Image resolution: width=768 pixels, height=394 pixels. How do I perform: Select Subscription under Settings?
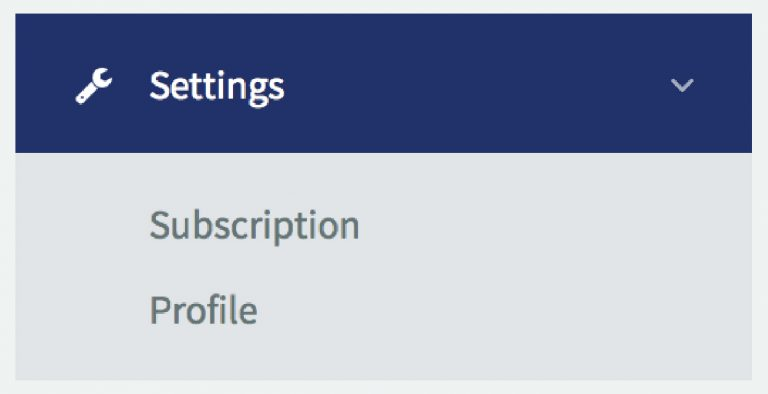click(254, 226)
